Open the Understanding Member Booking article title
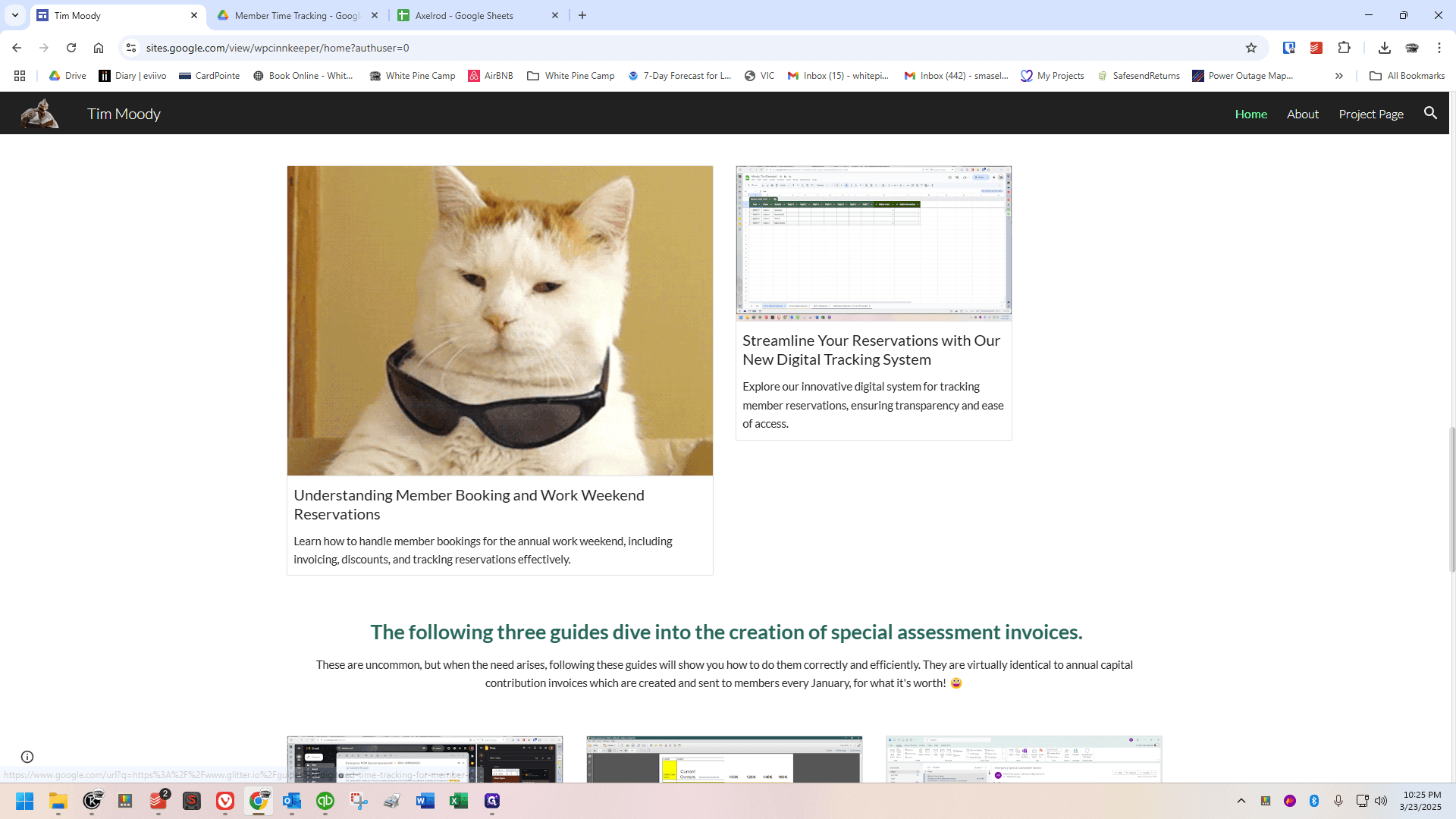Viewport: 1456px width, 819px height. pos(469,504)
